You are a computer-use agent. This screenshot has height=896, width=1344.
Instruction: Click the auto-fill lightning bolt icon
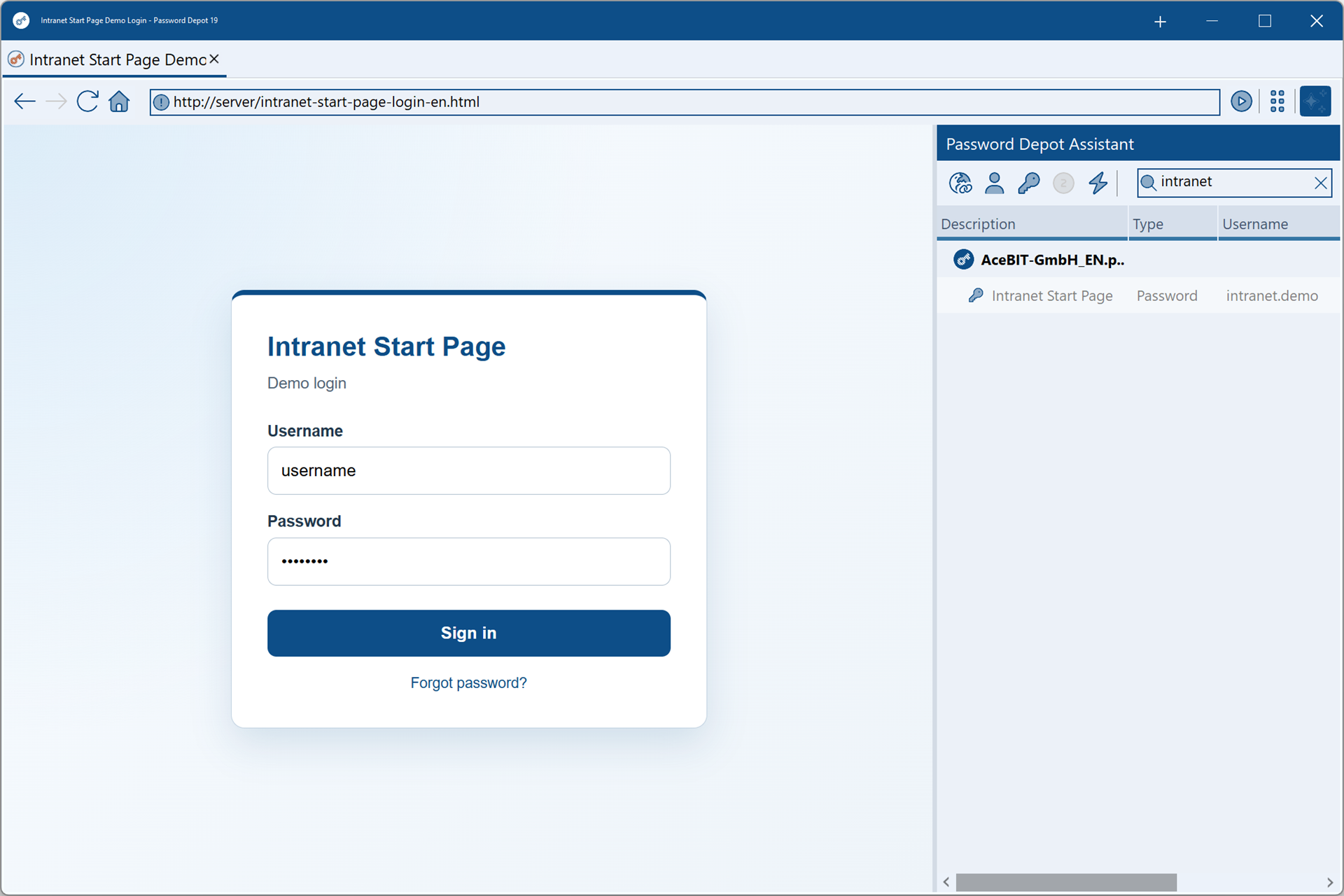point(1098,183)
